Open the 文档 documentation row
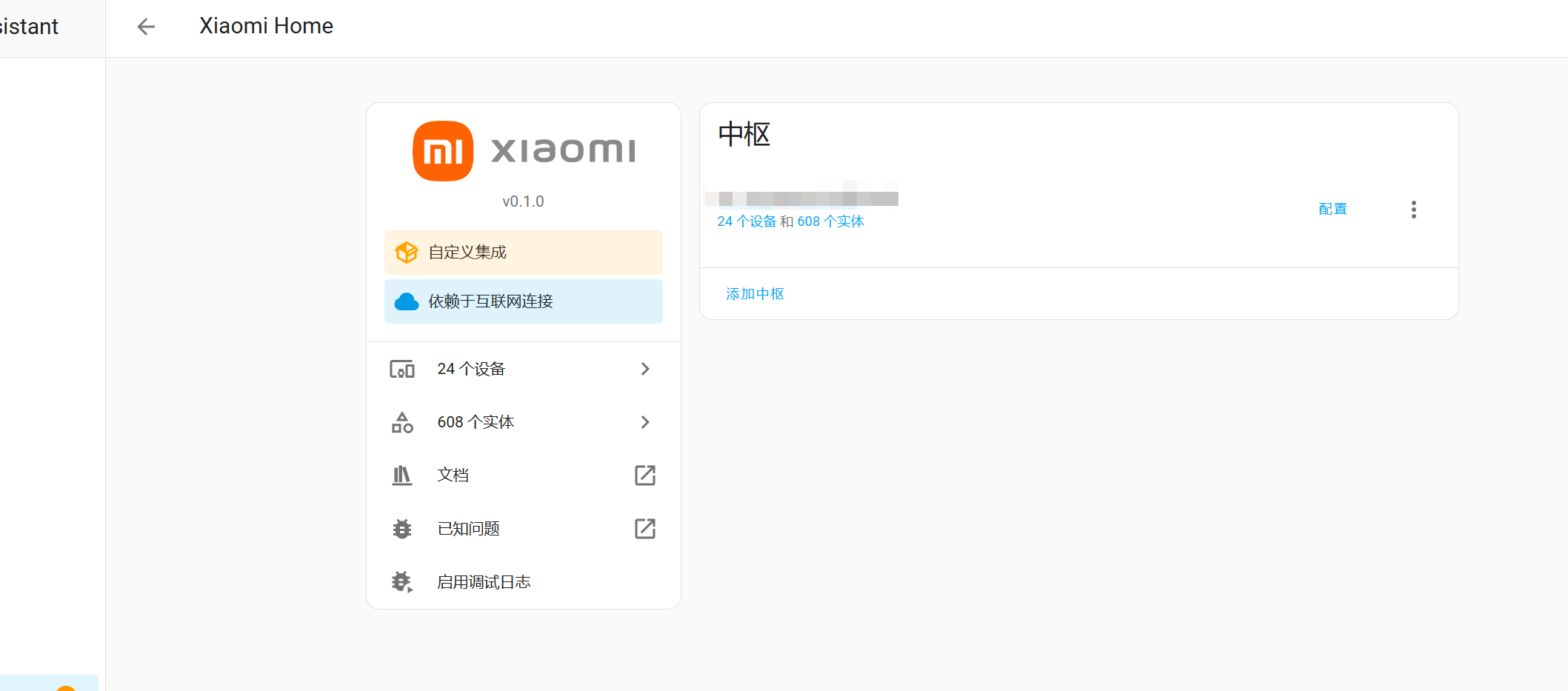Screen dimensions: 1568x691 pos(524,475)
